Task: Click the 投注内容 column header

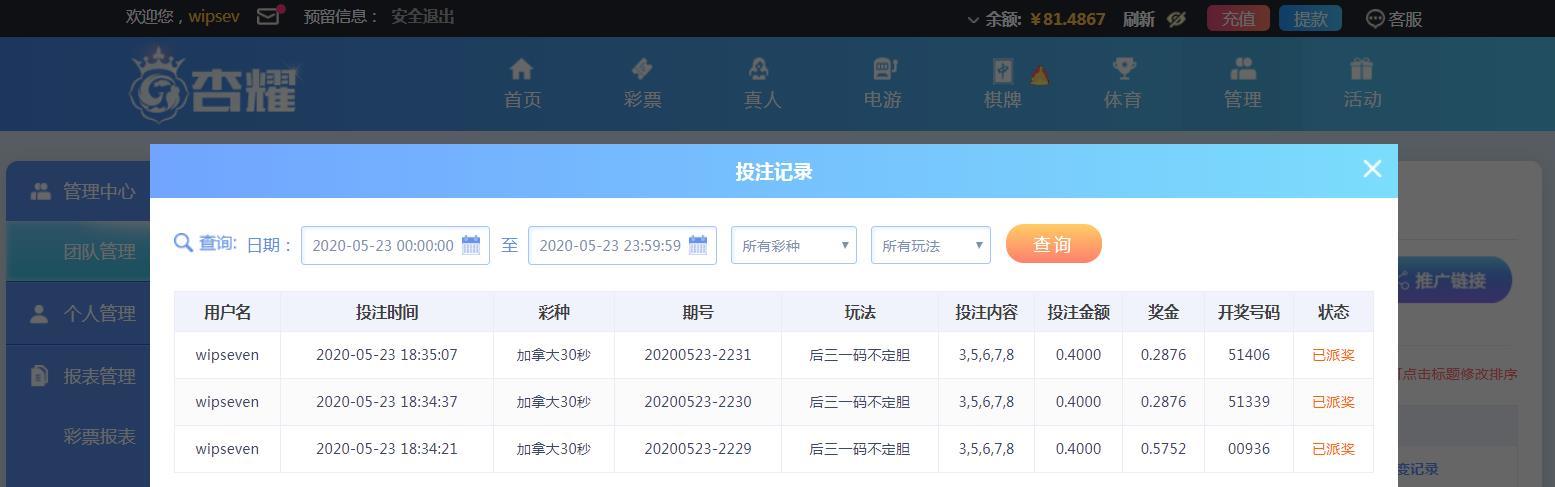Action: click(986, 312)
